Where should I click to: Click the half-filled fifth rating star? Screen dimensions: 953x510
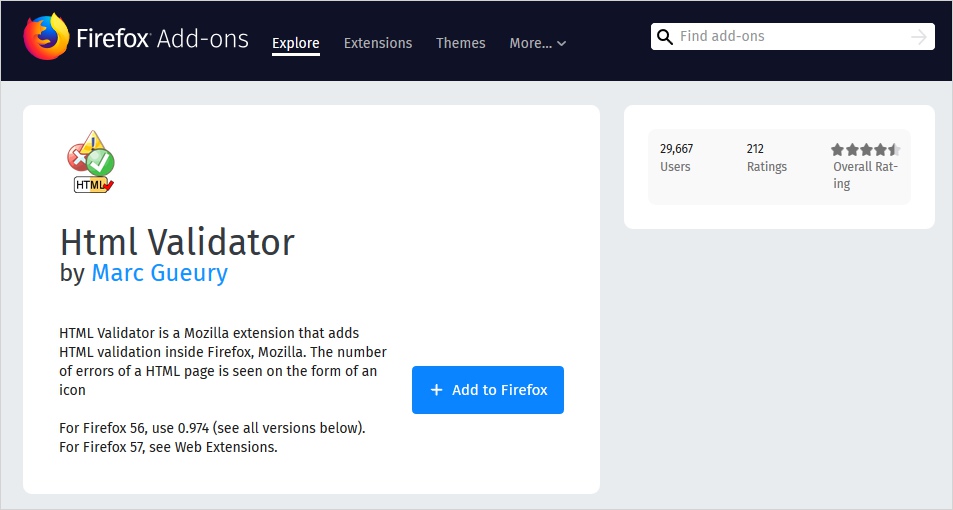(894, 150)
